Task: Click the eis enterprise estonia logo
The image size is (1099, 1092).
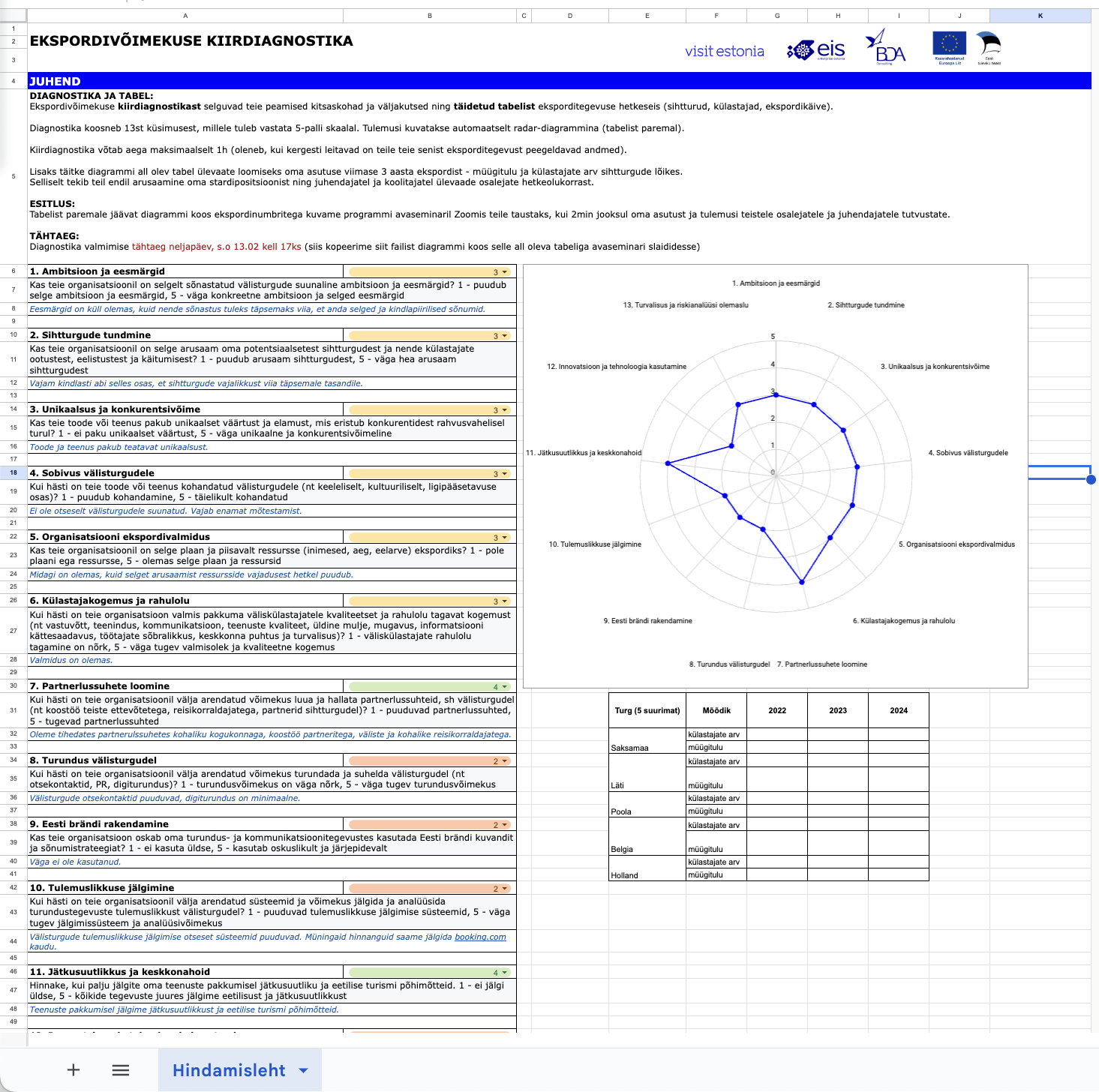Action: [816, 49]
